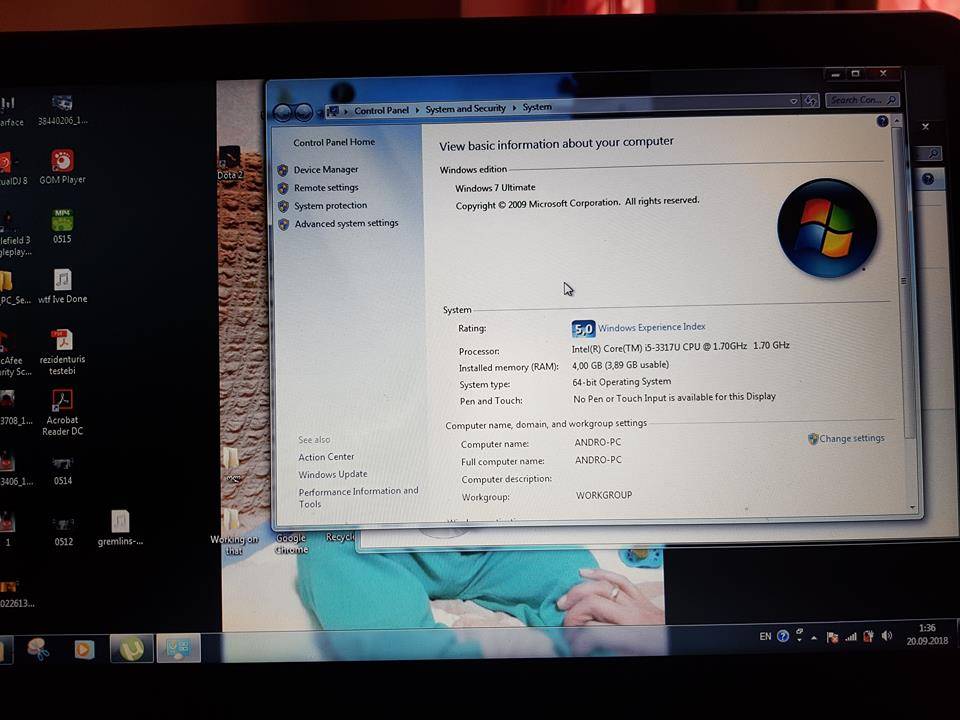Click the WORKGROUP value text
The image size is (960, 720).
(604, 495)
